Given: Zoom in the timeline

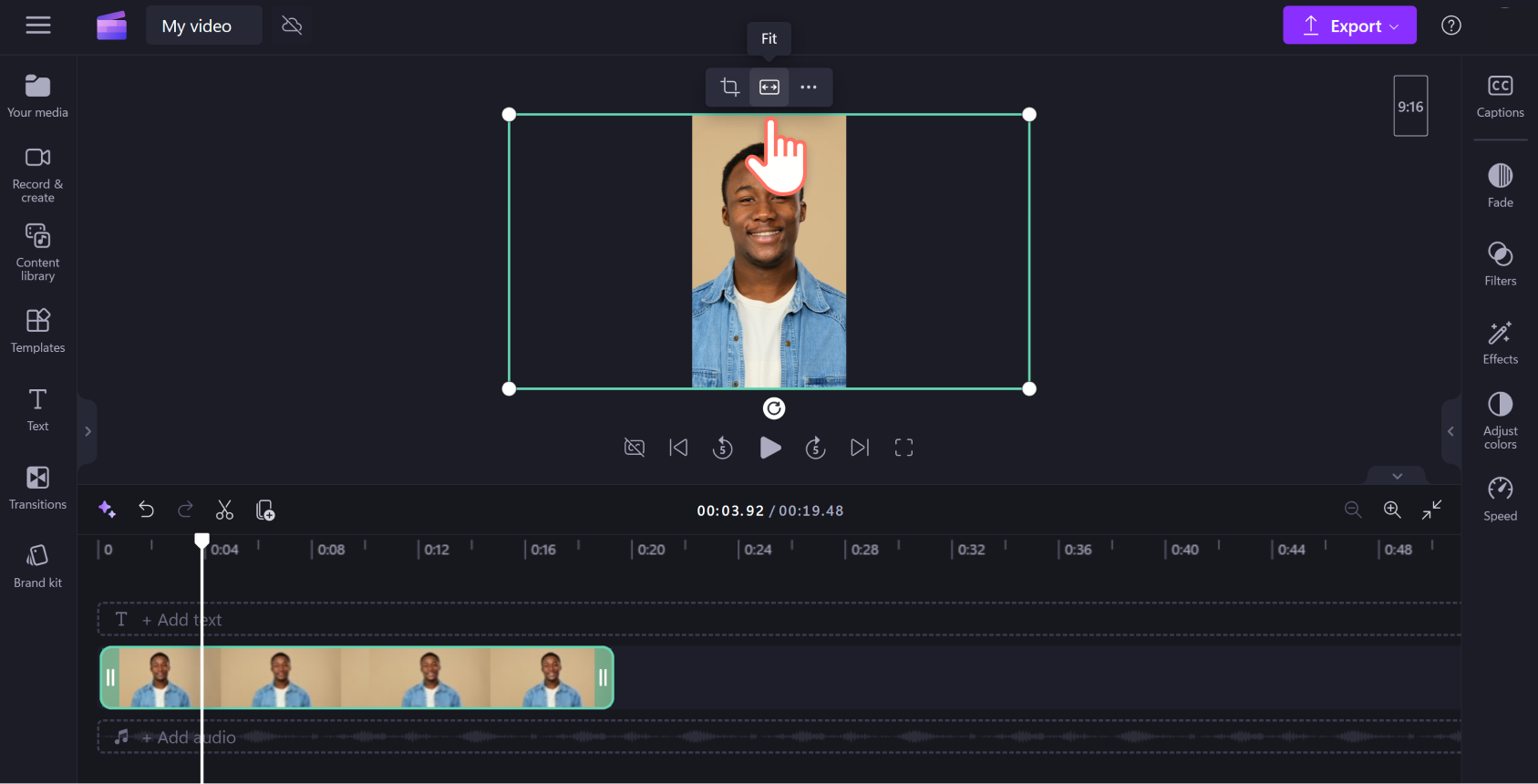Looking at the screenshot, I should pyautogui.click(x=1392, y=510).
